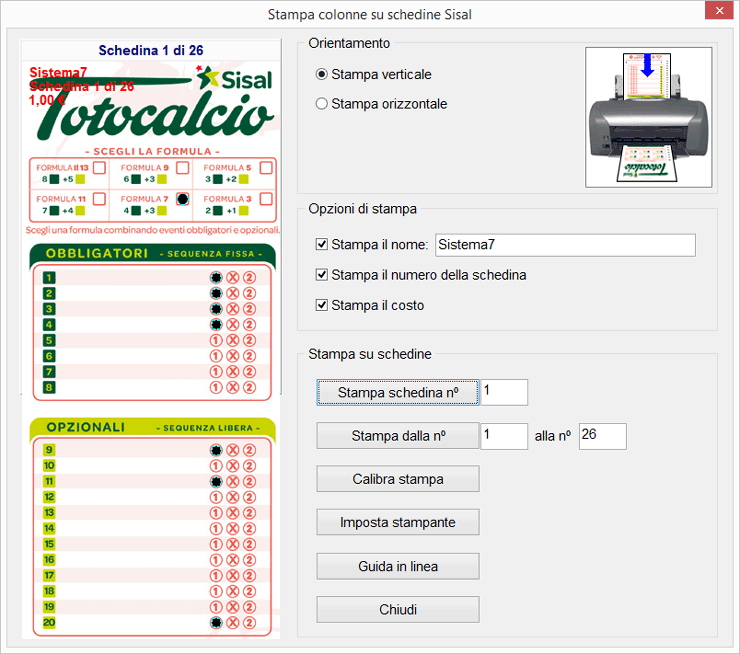Toggle Stampa il numero della schedina
740x654 pixels.
(x=322, y=275)
